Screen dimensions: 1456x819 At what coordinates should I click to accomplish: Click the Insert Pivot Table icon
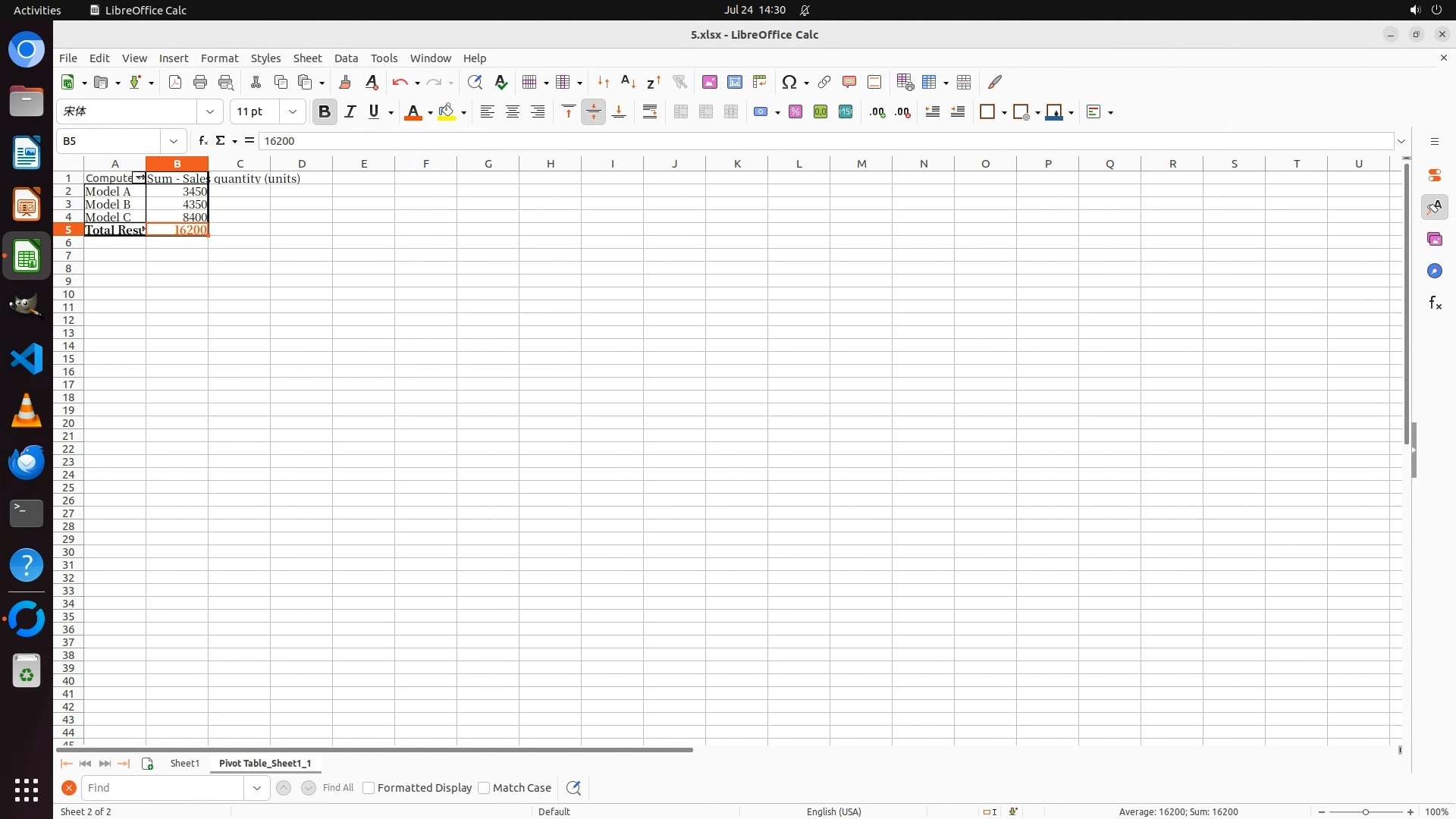pyautogui.click(x=759, y=82)
